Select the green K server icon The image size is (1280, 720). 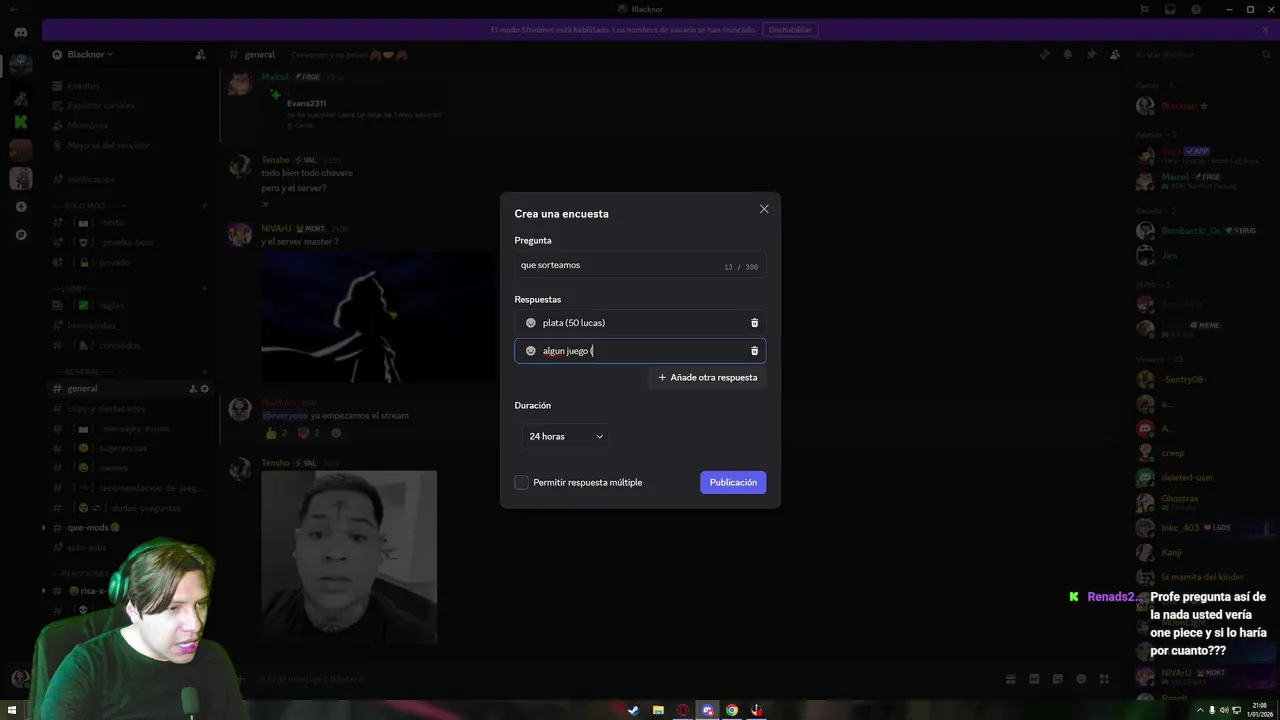[20, 122]
